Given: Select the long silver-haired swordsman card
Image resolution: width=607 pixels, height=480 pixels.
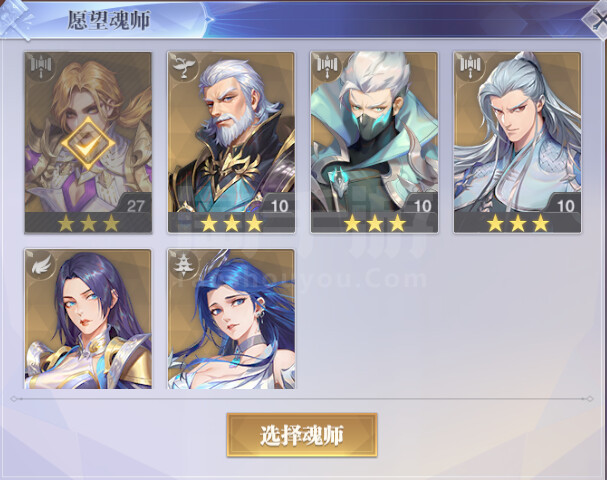Looking at the screenshot, I should tap(518, 142).
